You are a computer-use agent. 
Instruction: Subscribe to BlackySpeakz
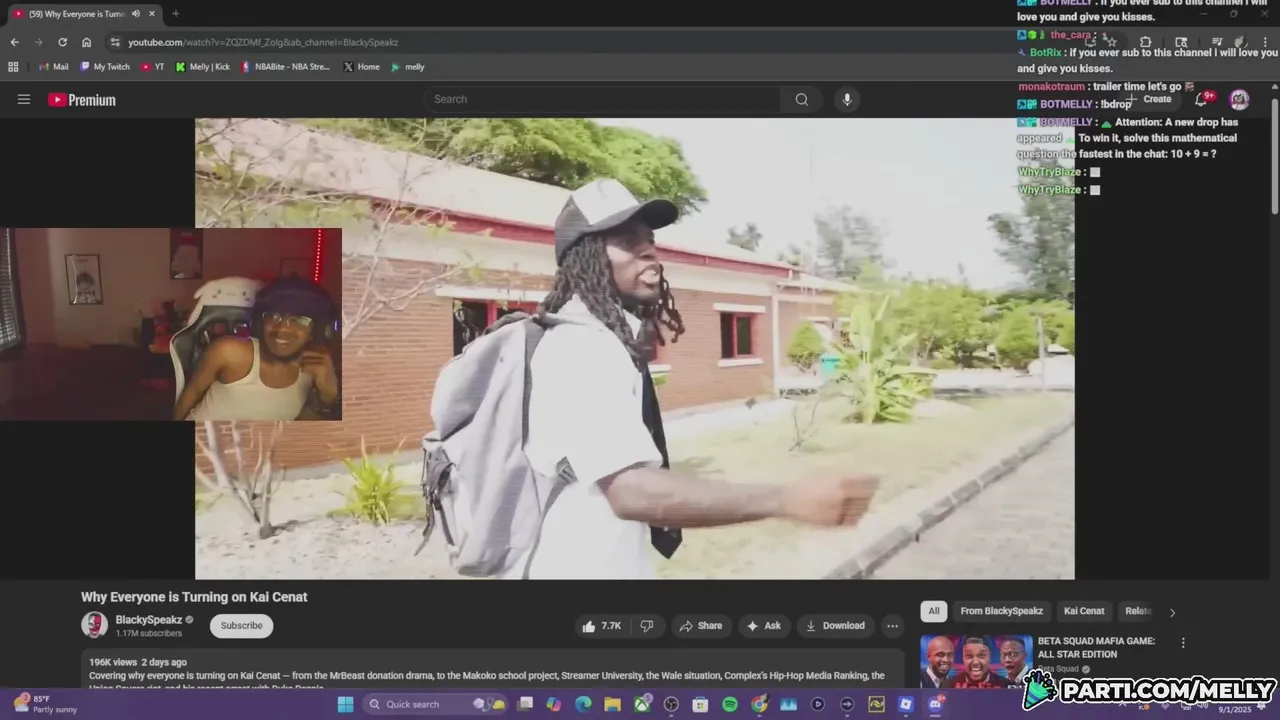point(241,626)
